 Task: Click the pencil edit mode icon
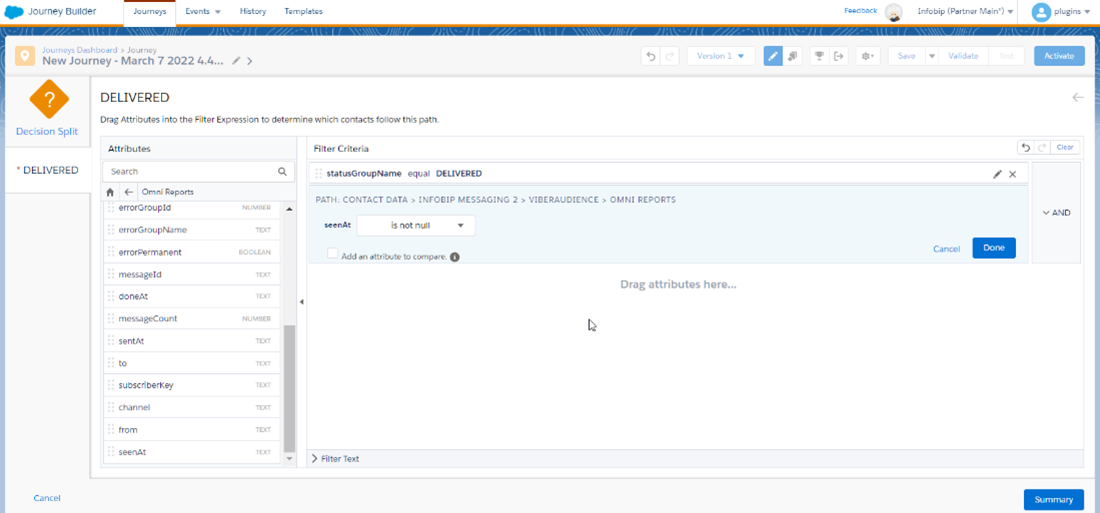click(x=773, y=56)
